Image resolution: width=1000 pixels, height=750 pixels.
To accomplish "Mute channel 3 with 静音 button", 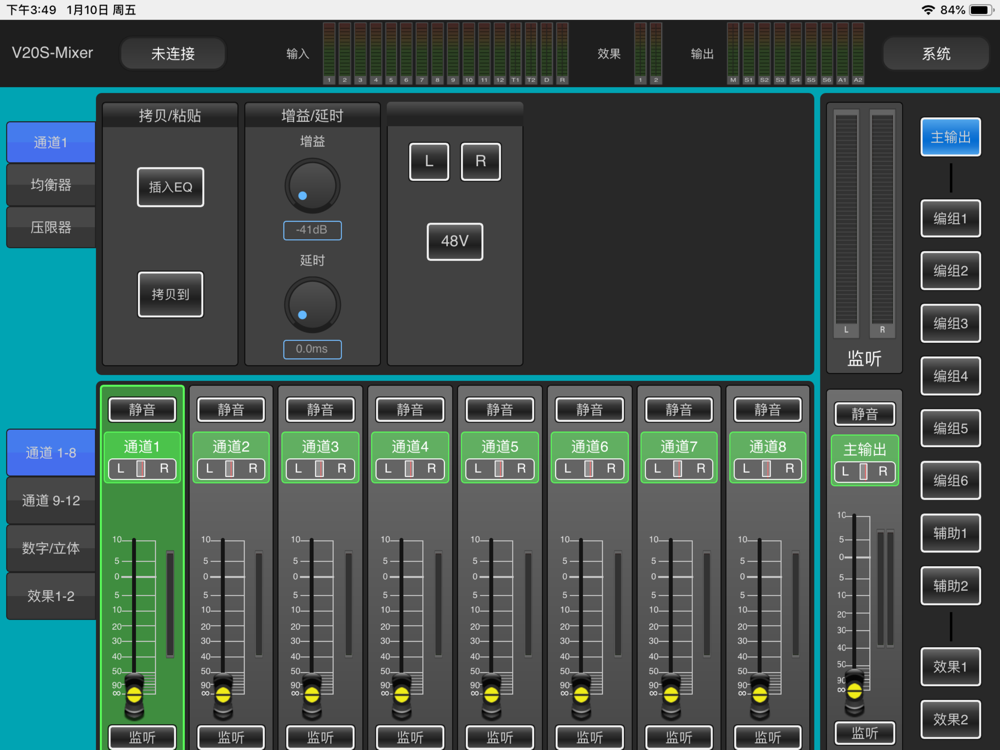I will coord(320,409).
